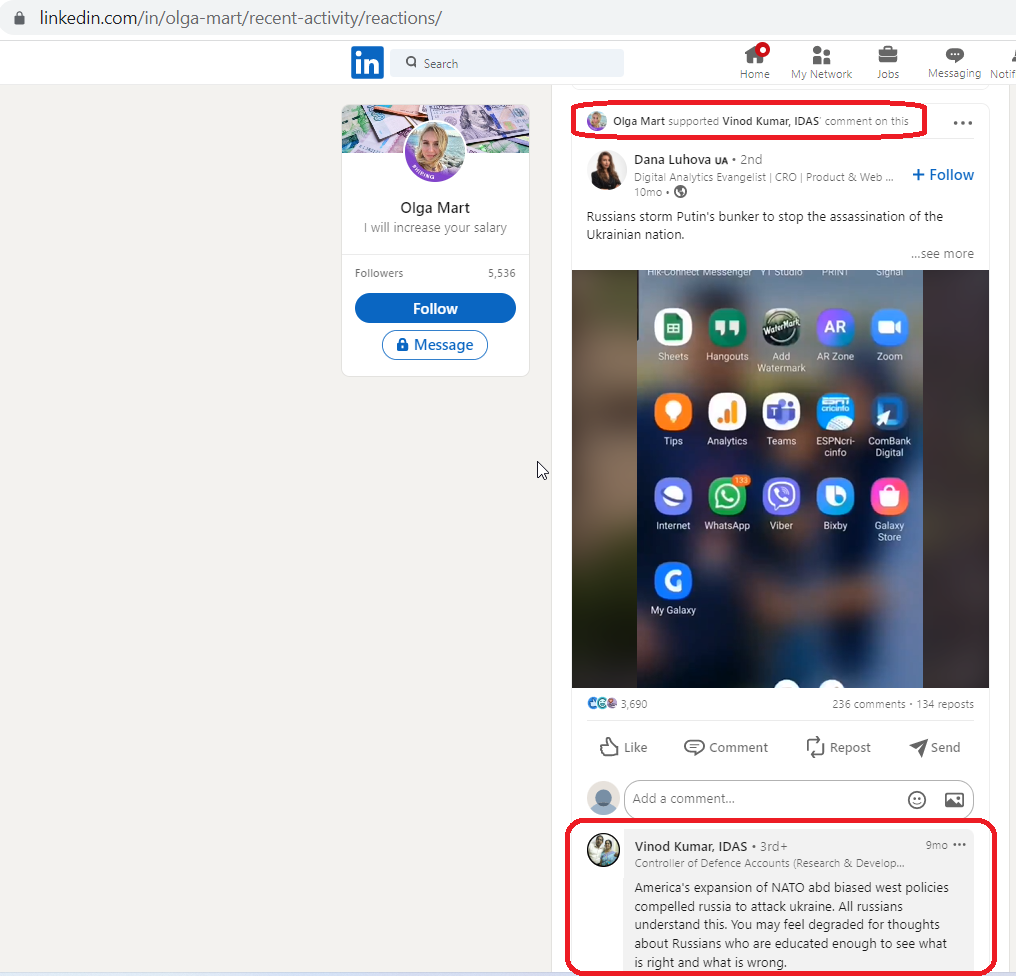Open post options three-dot menu
This screenshot has width=1016, height=976.
point(962,122)
